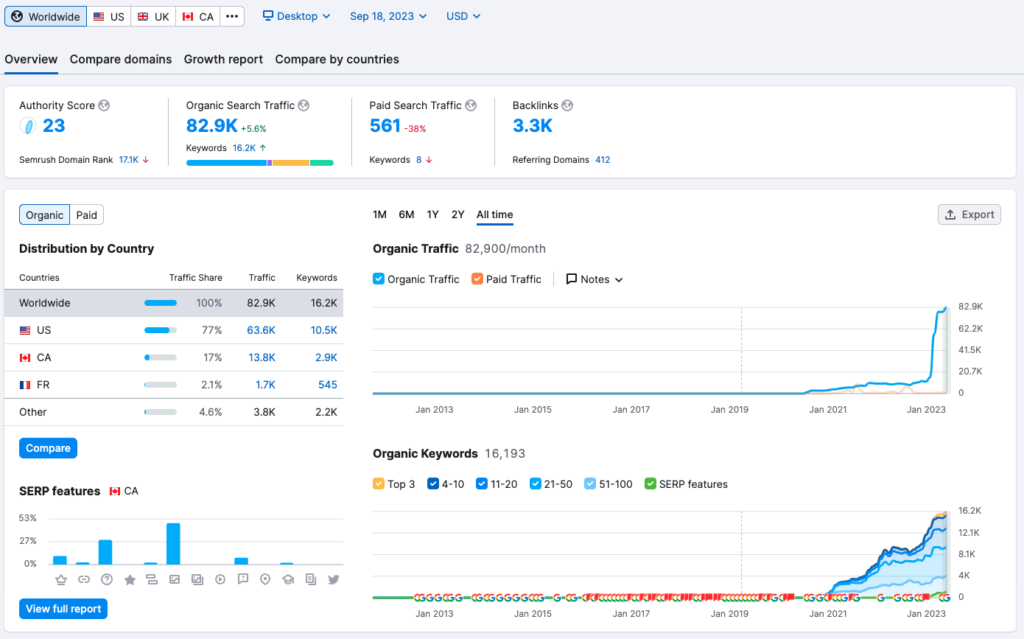Click the video play SERP feature icon

coord(220,580)
